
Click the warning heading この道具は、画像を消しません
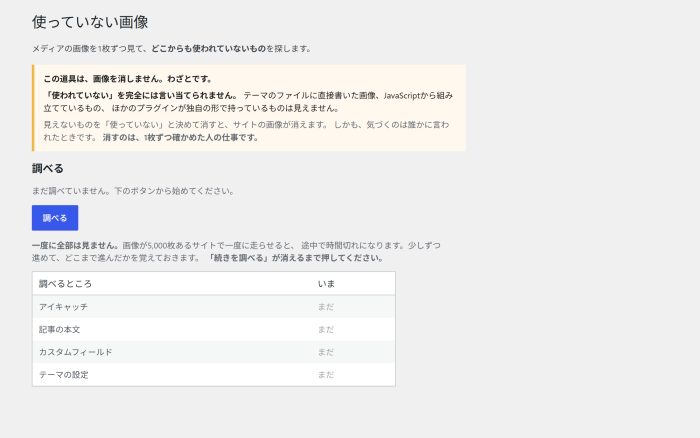tap(128, 79)
